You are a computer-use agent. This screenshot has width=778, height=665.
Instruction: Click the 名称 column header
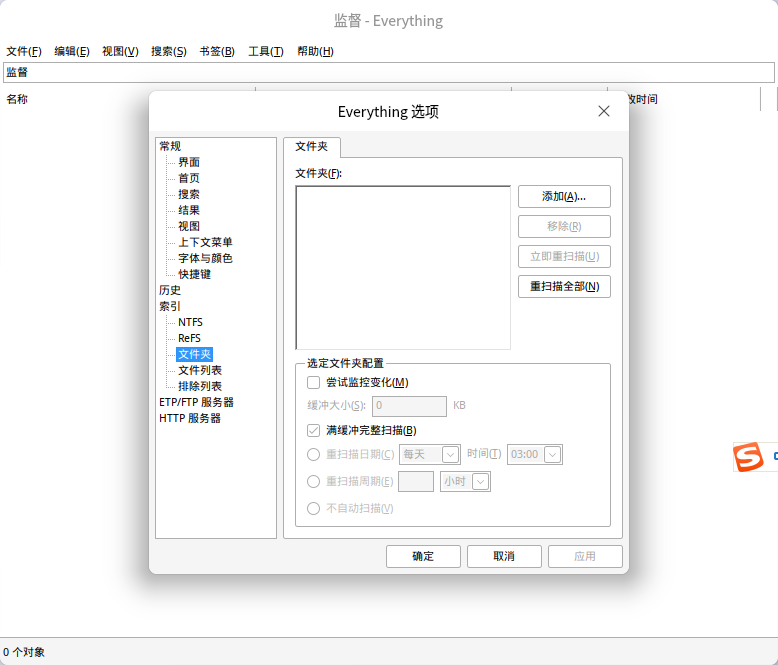pyautogui.click(x=17, y=99)
